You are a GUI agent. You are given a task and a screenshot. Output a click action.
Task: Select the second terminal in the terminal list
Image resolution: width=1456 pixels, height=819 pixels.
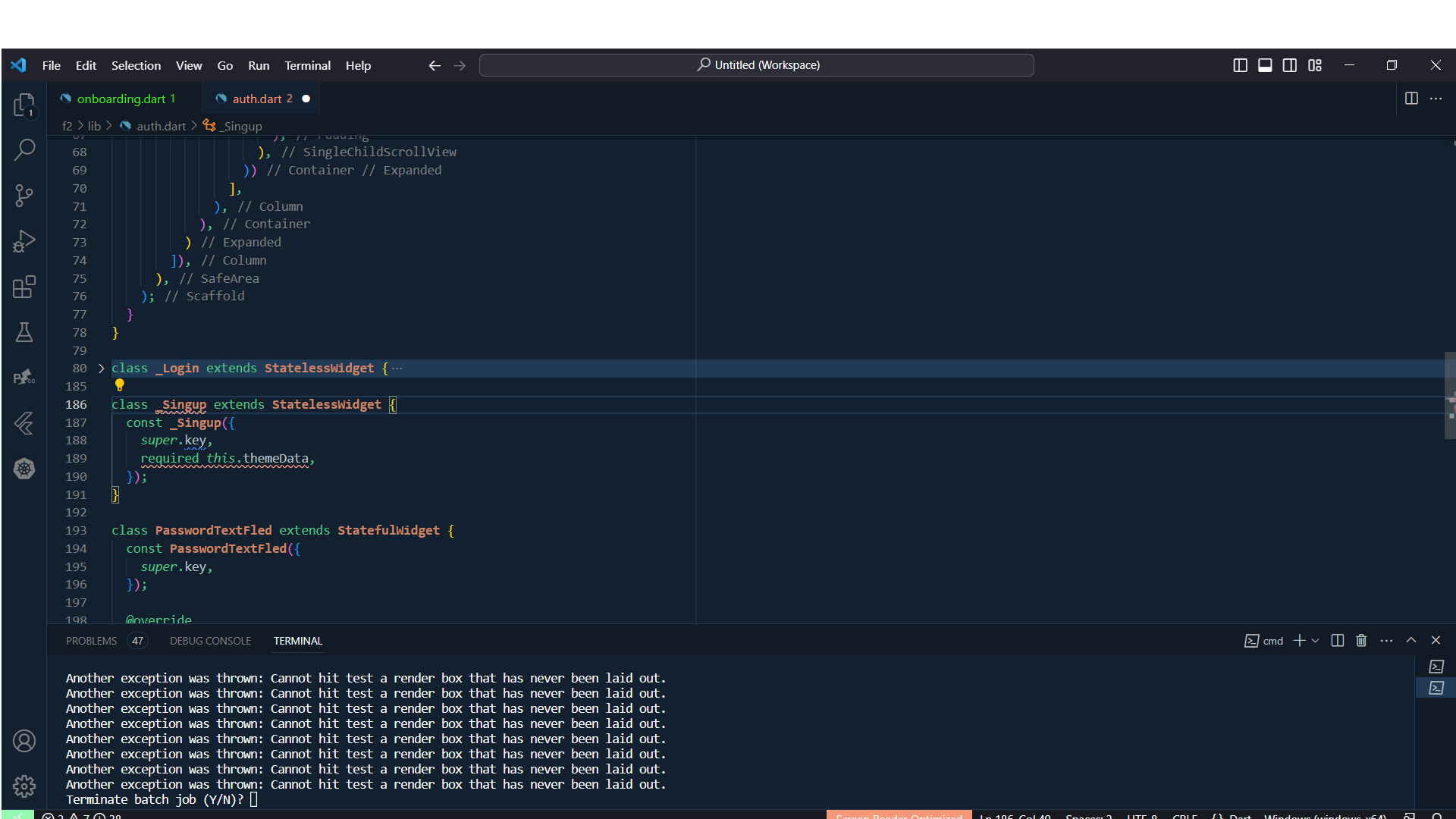[1436, 689]
